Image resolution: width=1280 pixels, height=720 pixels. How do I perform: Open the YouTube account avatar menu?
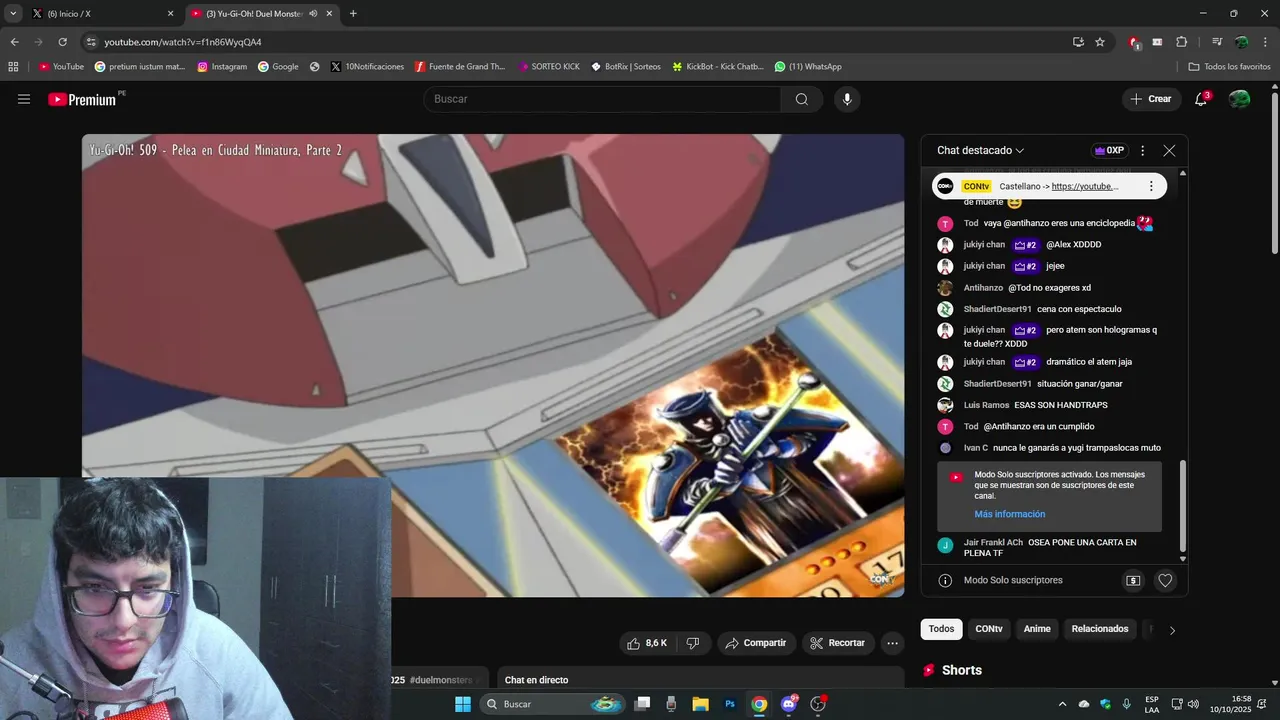tap(1239, 99)
